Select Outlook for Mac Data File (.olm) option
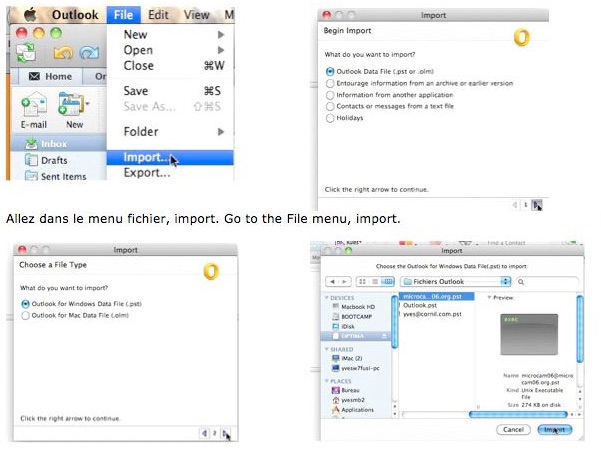Image resolution: width=601 pixels, height=456 pixels. coord(27,316)
